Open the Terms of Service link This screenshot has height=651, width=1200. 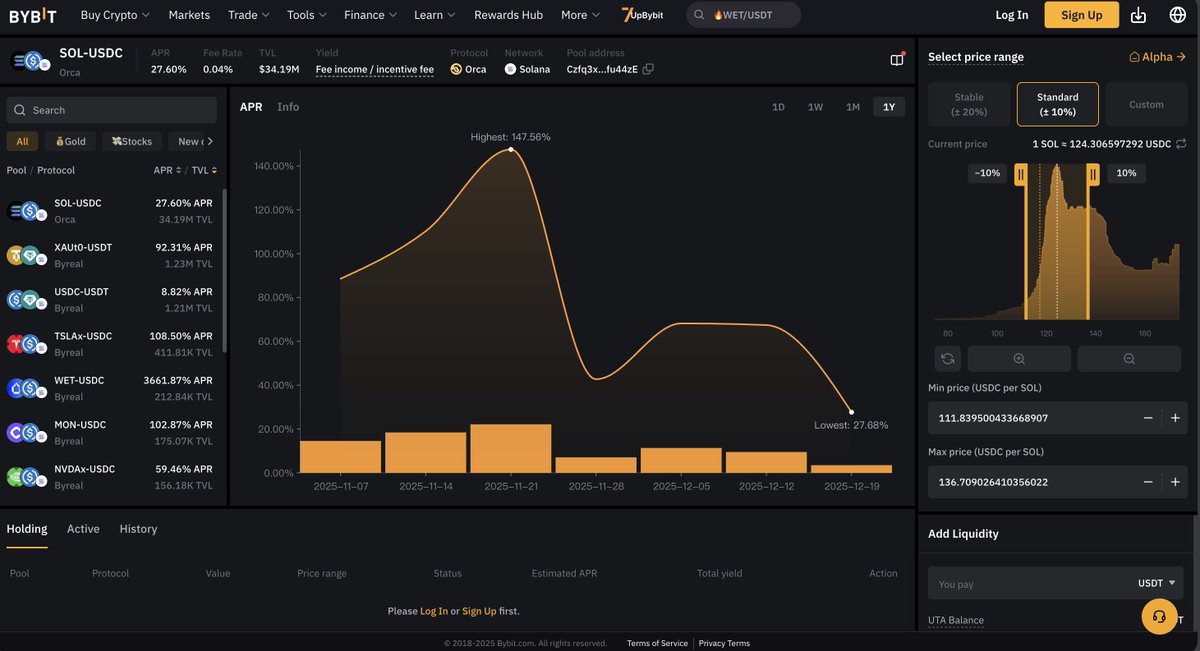pos(657,643)
